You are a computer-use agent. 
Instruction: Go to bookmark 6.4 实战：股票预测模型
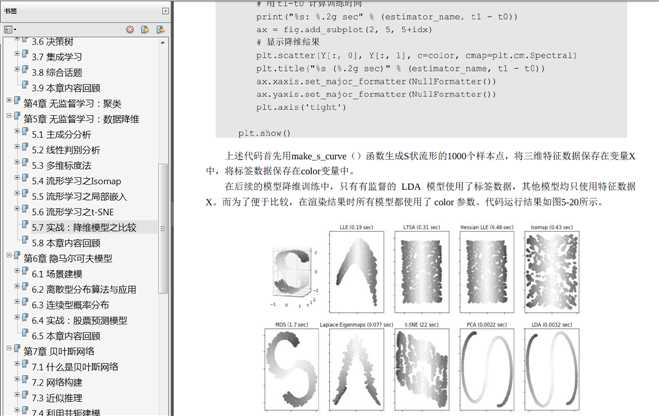(x=79, y=321)
